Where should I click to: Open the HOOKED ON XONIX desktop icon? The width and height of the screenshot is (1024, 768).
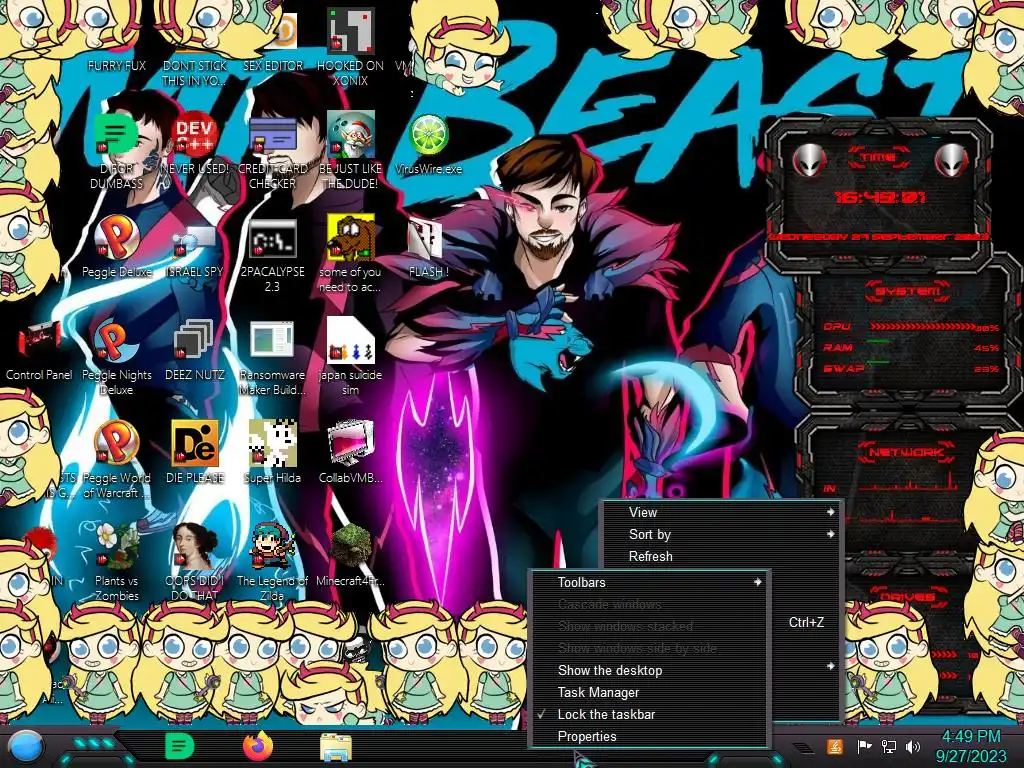(351, 31)
